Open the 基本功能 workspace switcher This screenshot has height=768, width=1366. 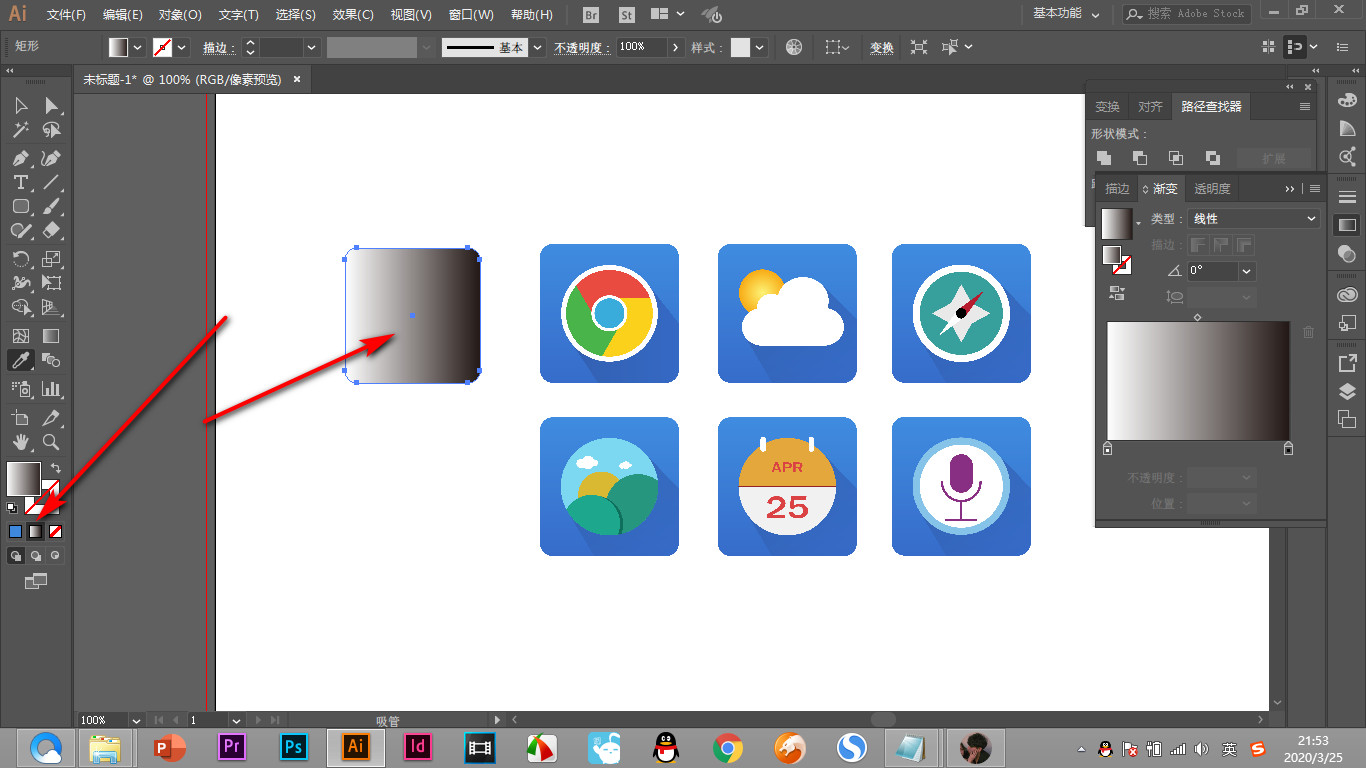coord(1067,14)
